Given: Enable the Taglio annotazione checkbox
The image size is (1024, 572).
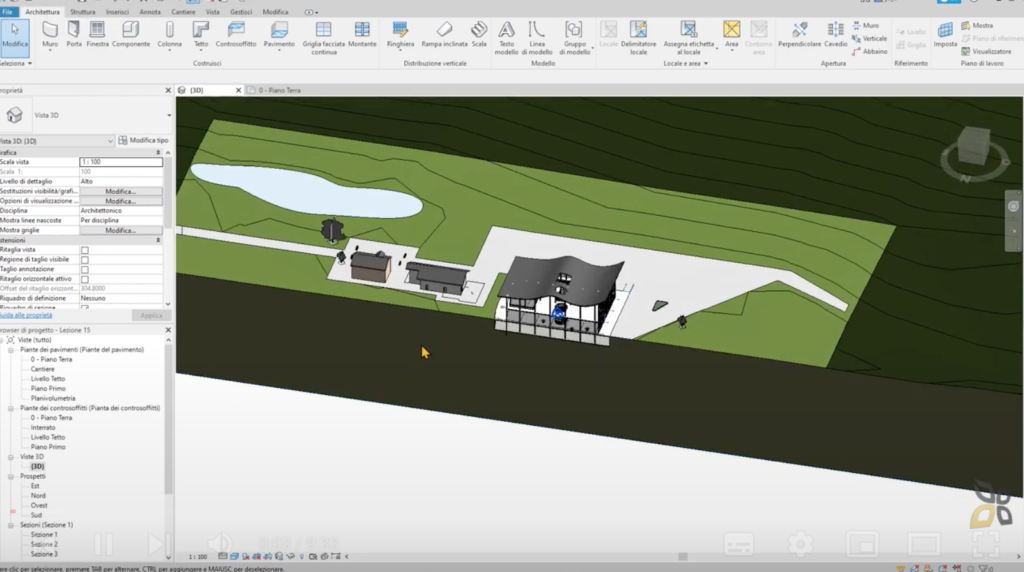Looking at the screenshot, I should [84, 270].
